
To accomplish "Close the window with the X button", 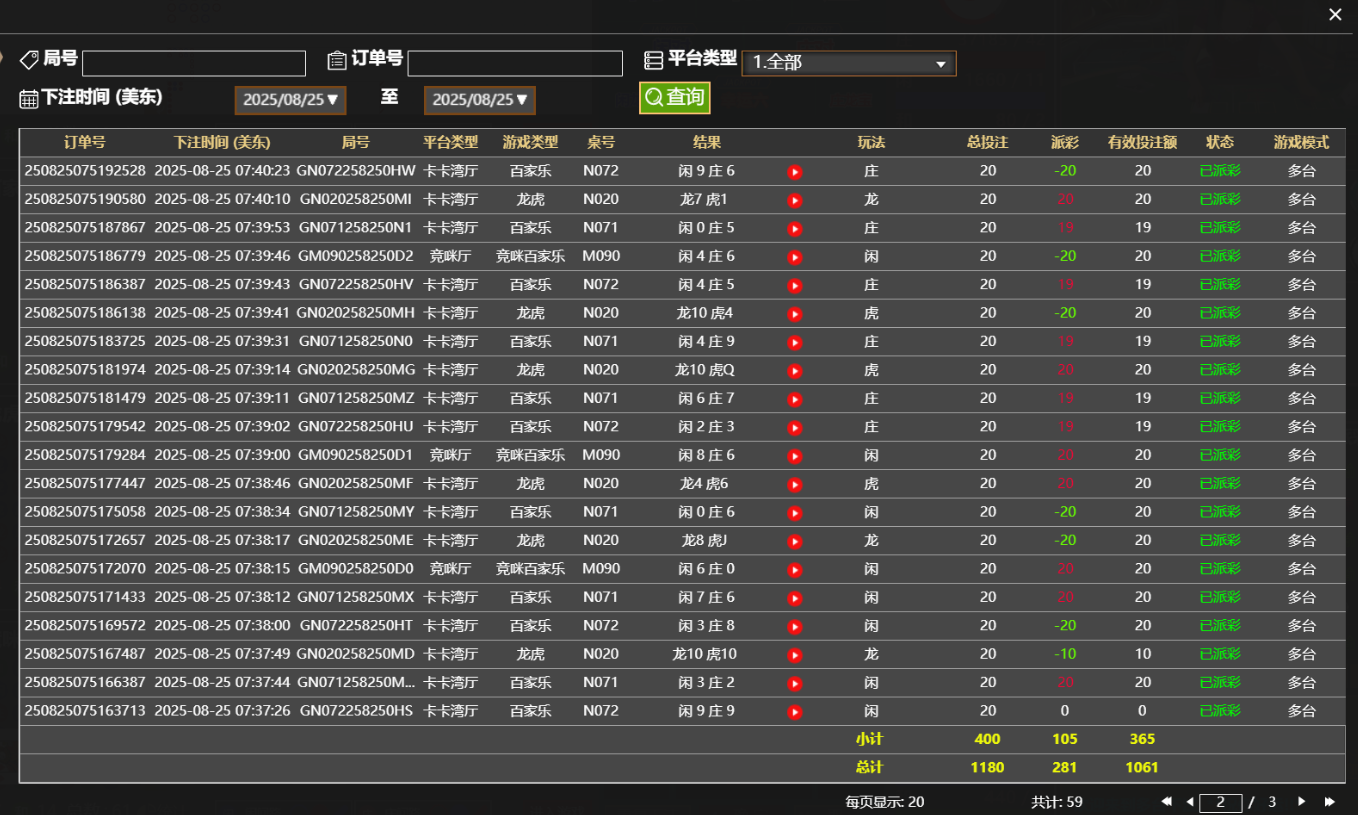I will point(1335,14).
